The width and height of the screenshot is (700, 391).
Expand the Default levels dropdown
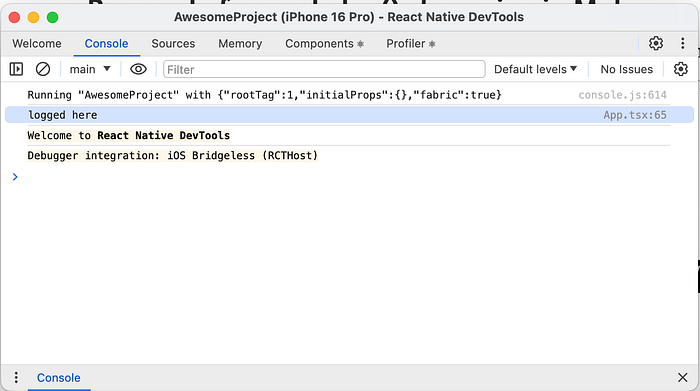pos(535,69)
